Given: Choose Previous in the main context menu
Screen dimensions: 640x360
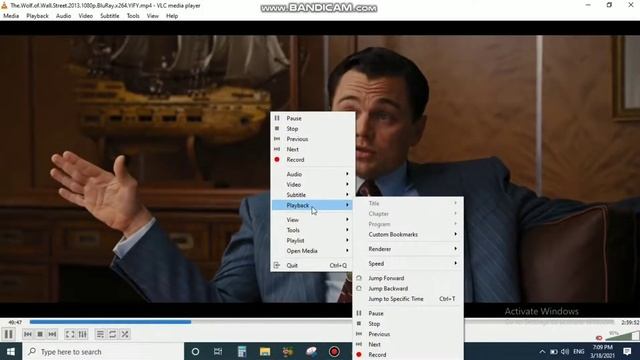Looking at the screenshot, I should pyautogui.click(x=313, y=139).
